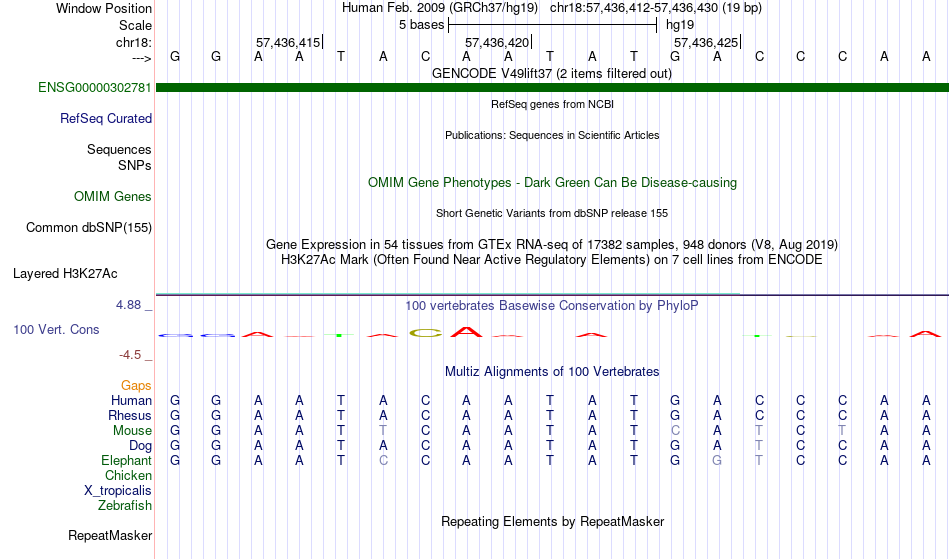Image resolution: width=950 pixels, height=559 pixels.
Task: Select the X_tropicalis alignment row label
Action: click(x=118, y=491)
